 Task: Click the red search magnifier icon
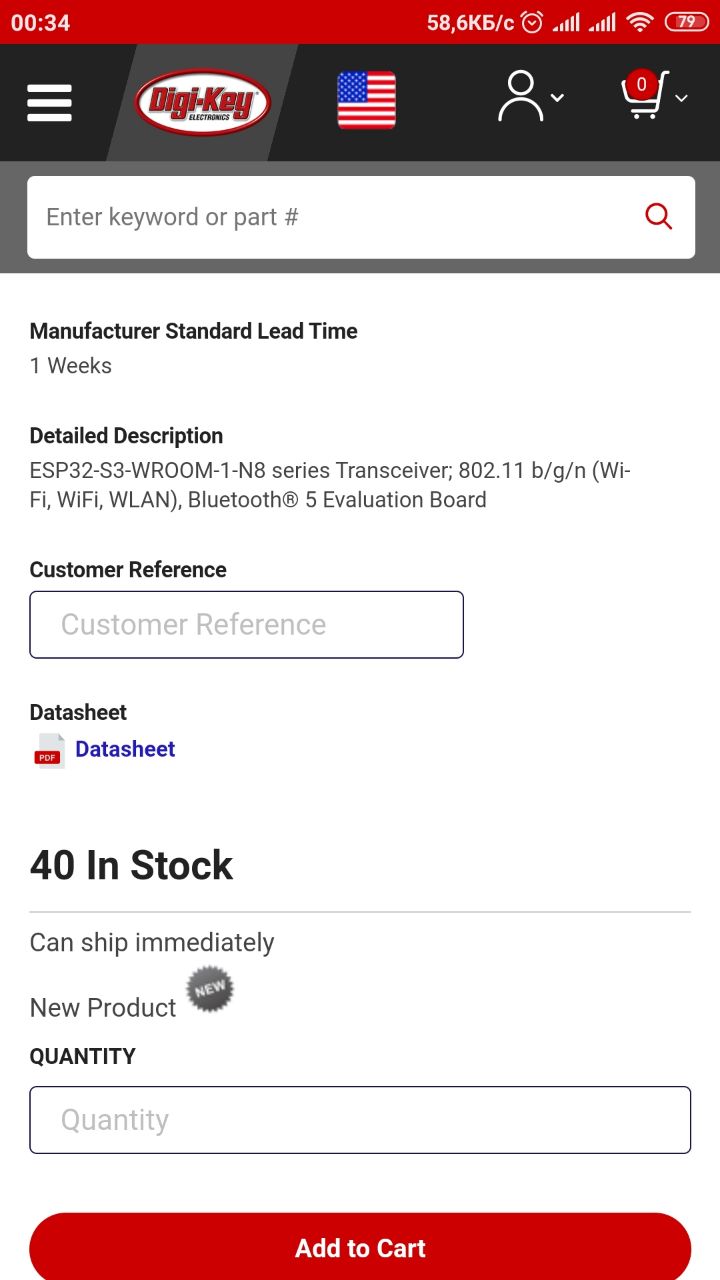(658, 216)
